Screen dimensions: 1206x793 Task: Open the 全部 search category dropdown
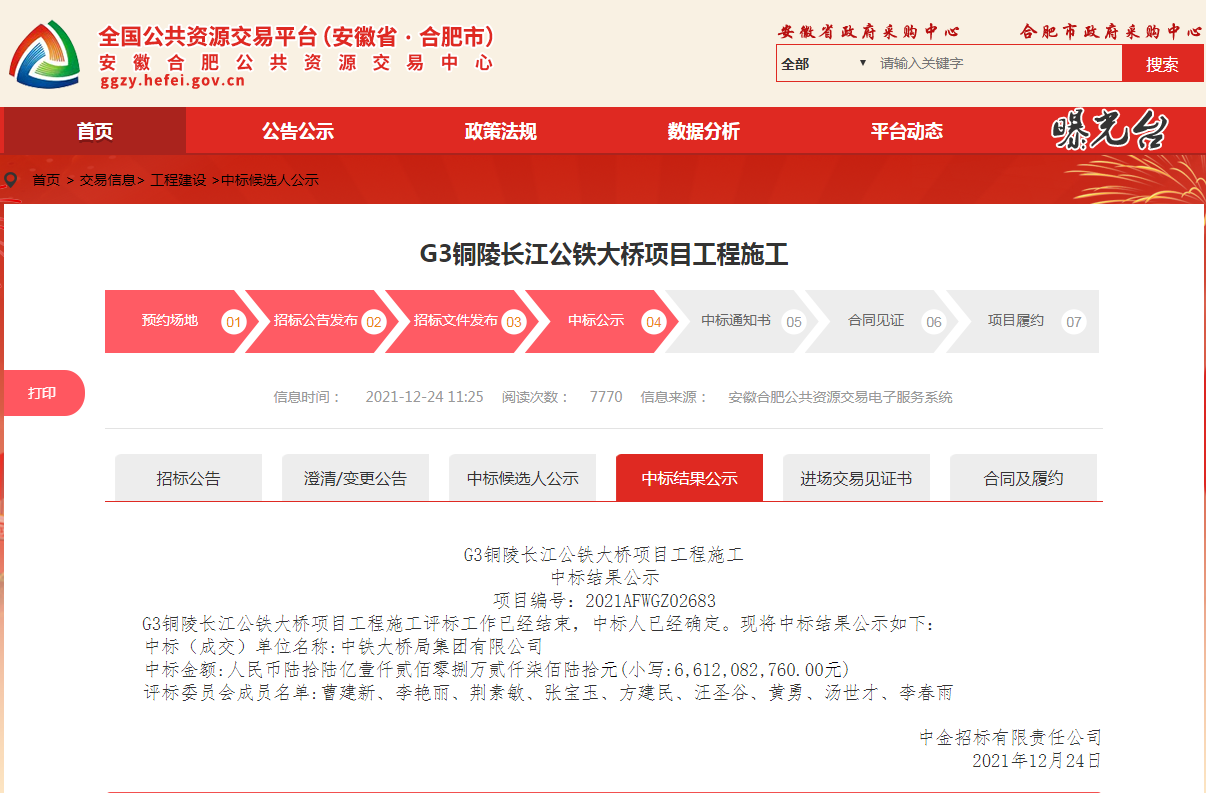click(824, 64)
